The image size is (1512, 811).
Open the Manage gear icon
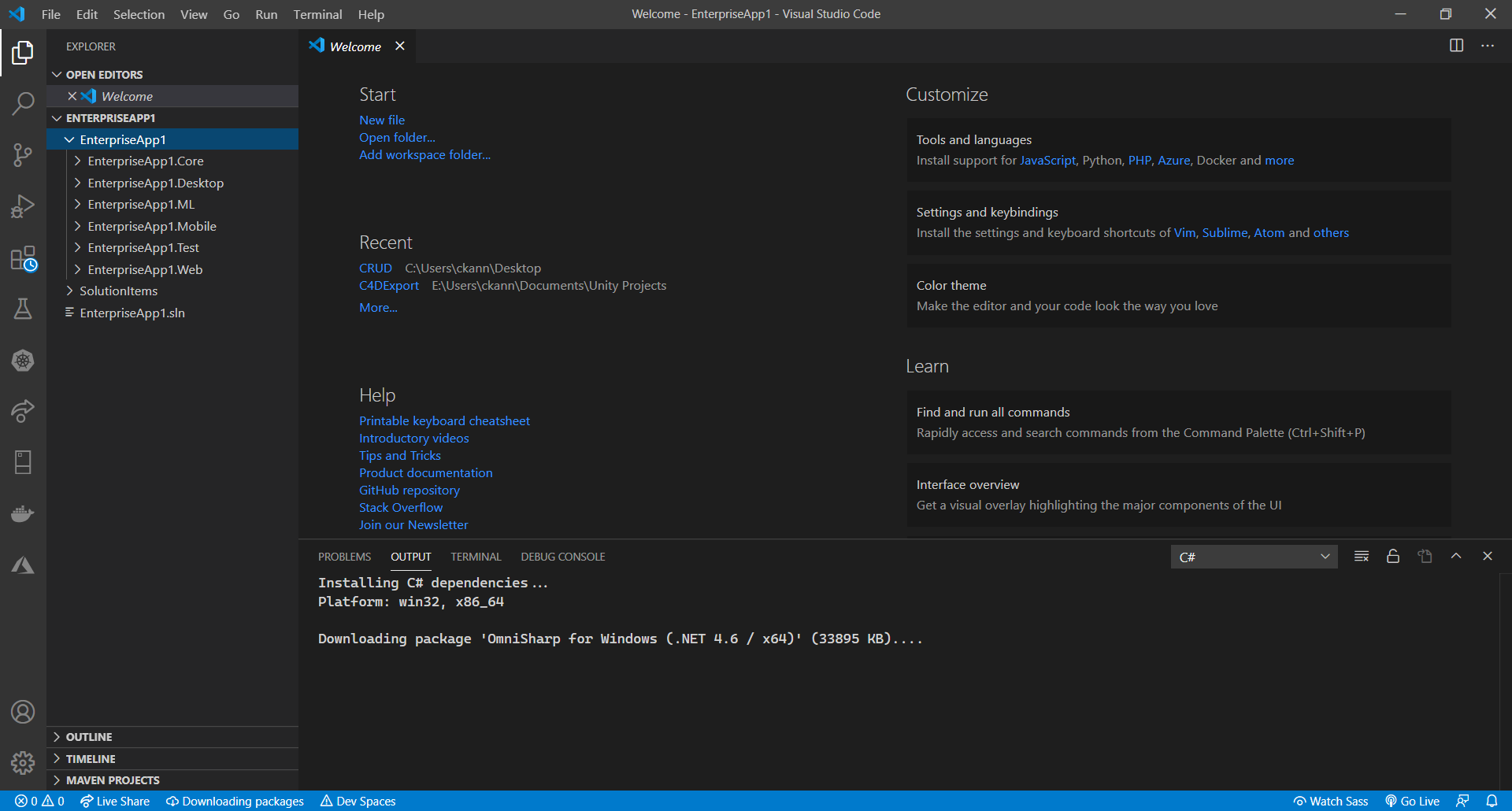coord(23,762)
